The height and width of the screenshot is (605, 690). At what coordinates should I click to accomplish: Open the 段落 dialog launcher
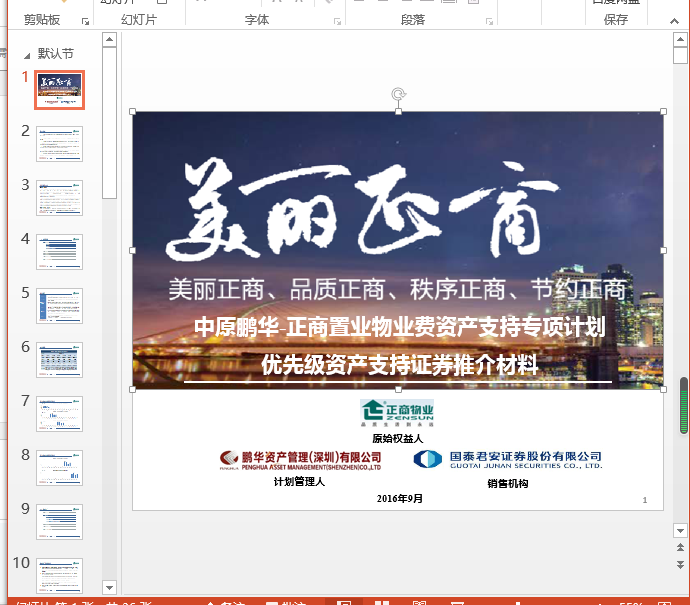489,22
